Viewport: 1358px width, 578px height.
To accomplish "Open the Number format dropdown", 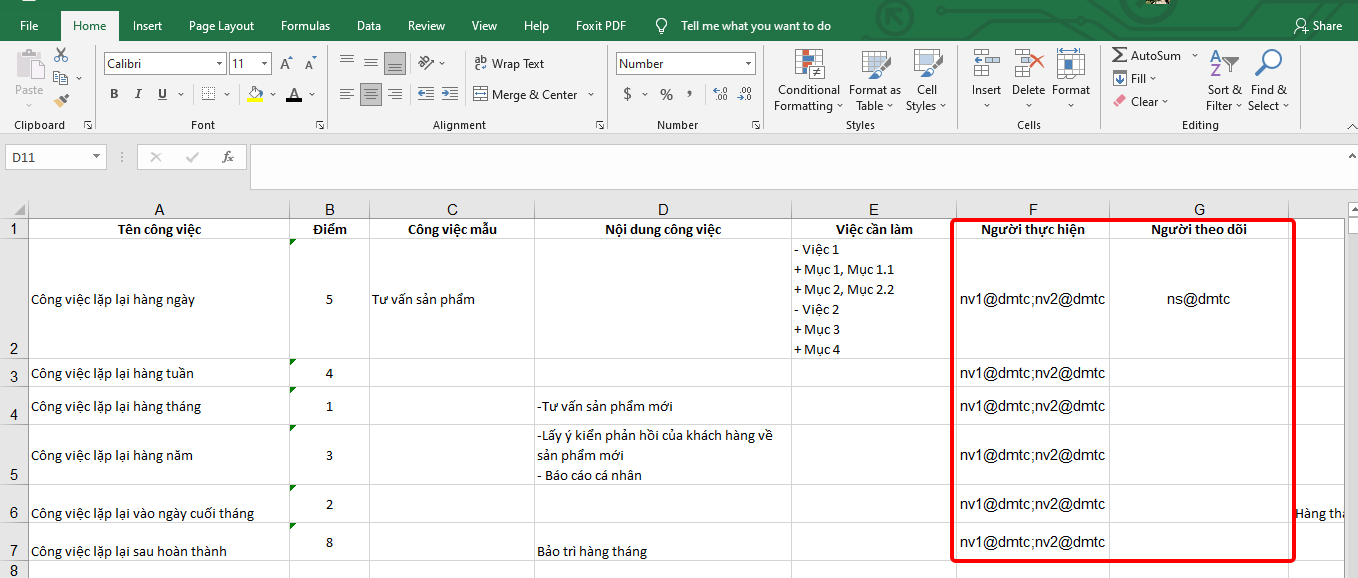I will (x=748, y=64).
